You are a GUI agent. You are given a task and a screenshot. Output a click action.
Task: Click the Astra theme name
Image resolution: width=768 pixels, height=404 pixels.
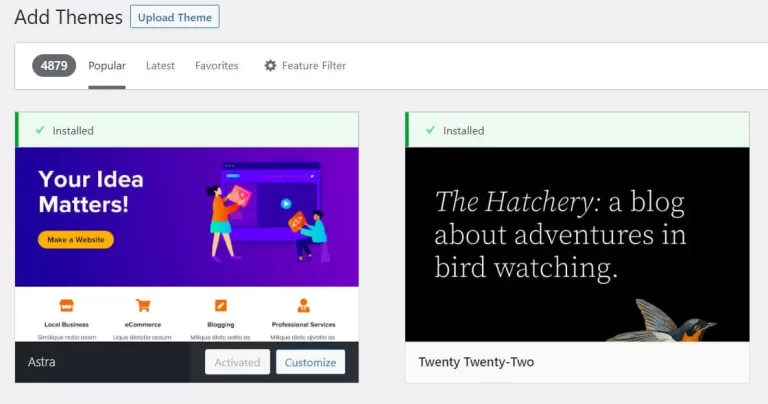[42, 362]
